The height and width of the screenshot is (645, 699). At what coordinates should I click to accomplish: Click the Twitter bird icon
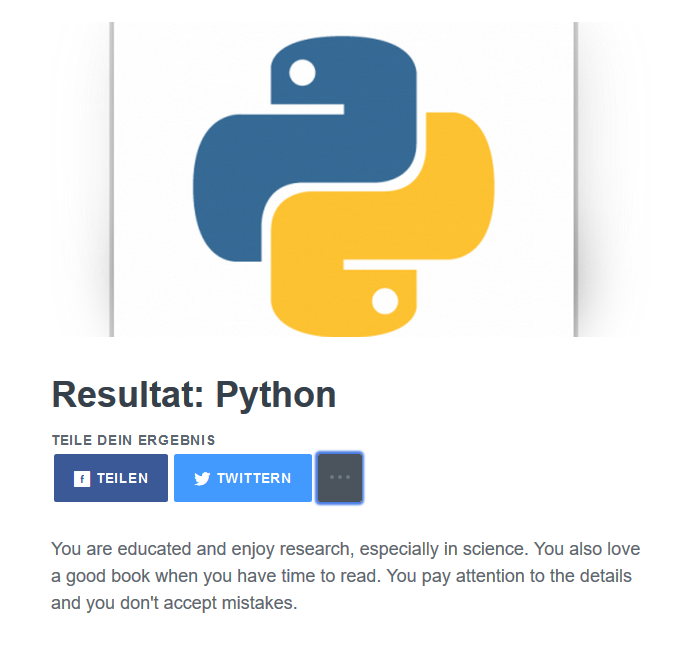202,479
